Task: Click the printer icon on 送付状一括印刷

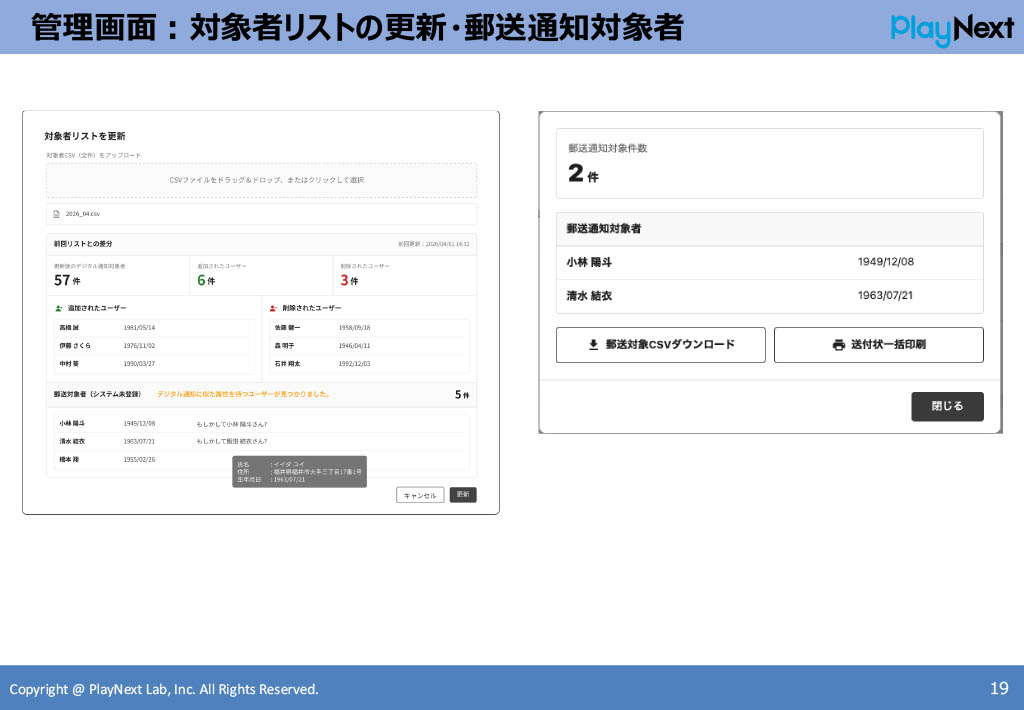Action: pos(839,345)
